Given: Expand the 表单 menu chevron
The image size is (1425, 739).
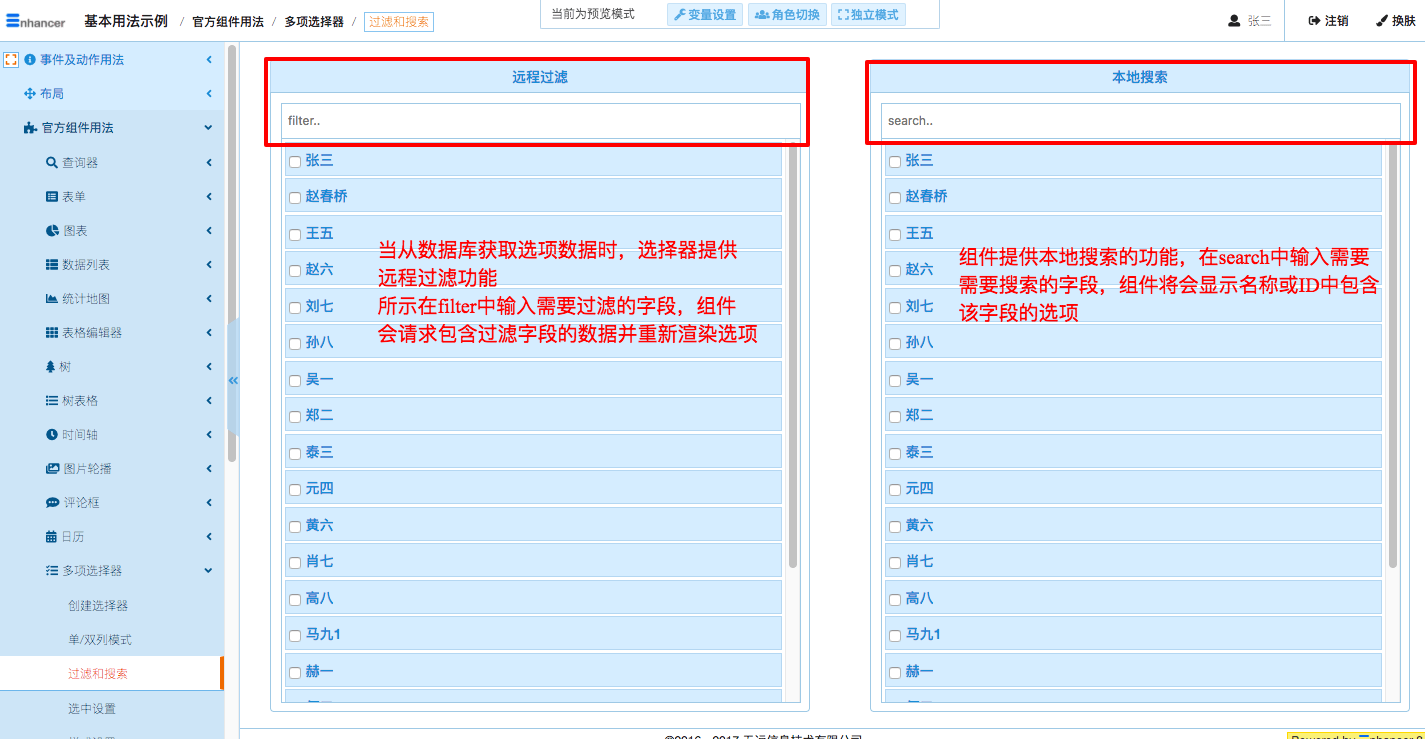Looking at the screenshot, I should tap(209, 197).
